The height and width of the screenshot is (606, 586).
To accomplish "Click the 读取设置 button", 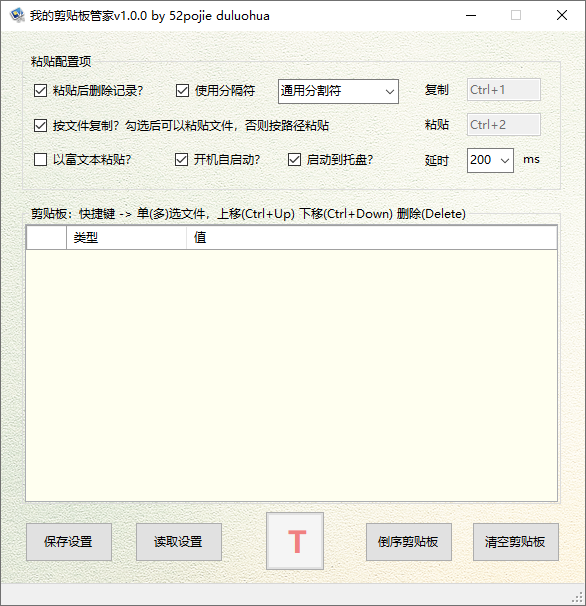I will [179, 542].
